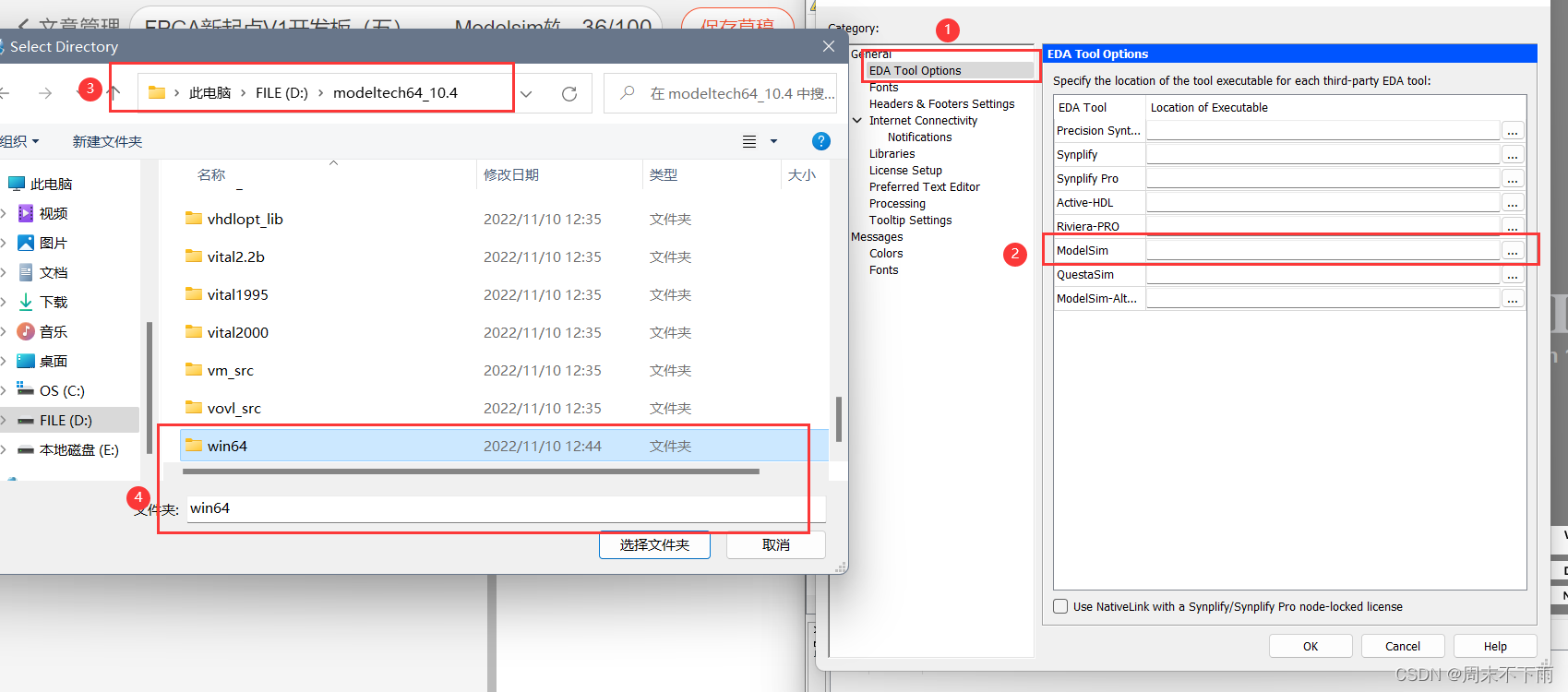
Task: Click the win64 folder icon
Action: tap(194, 445)
